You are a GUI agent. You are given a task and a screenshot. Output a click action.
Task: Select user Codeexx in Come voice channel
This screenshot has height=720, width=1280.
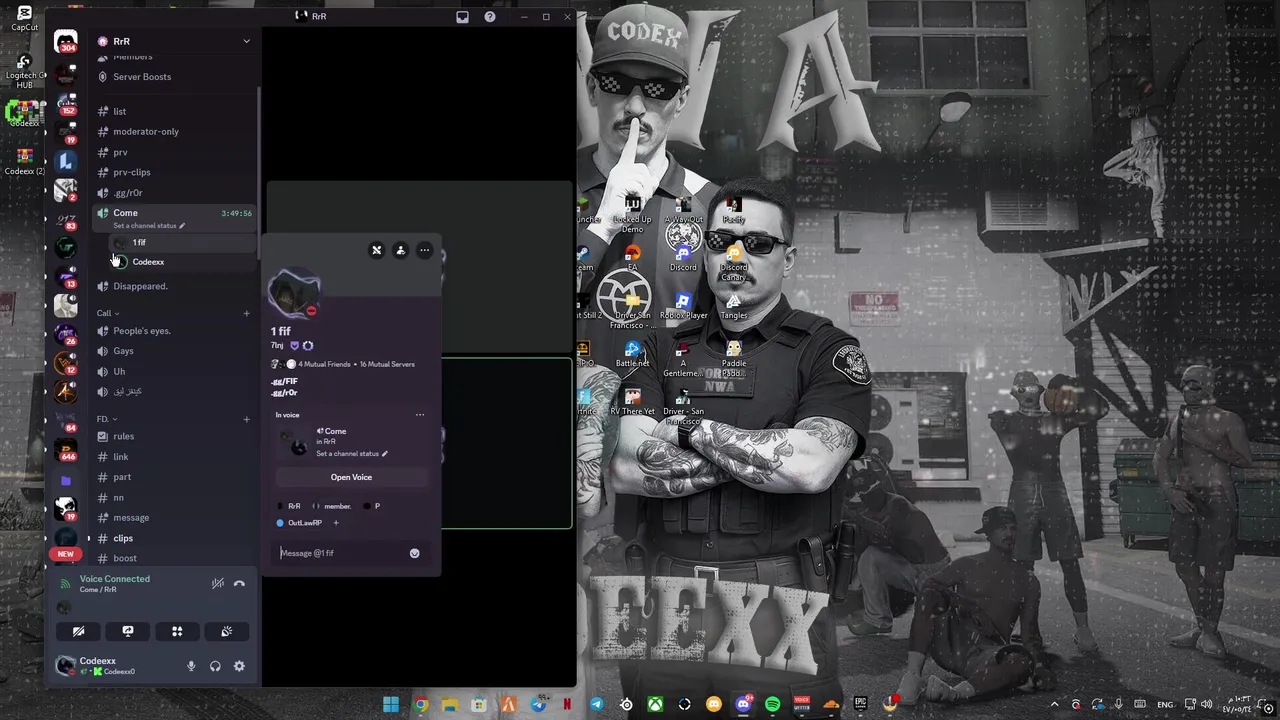148,262
